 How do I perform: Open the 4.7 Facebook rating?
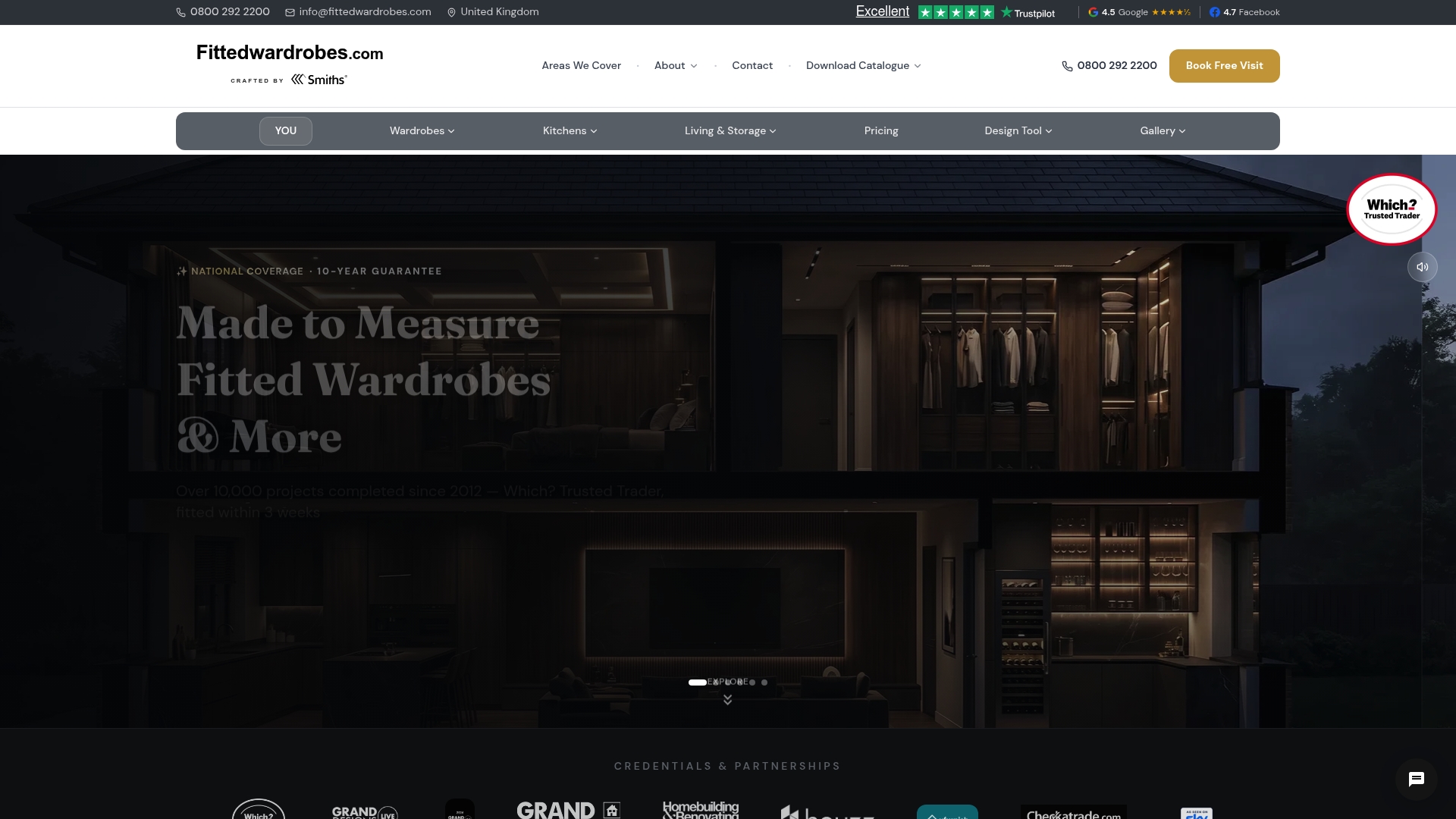[x=1244, y=12]
